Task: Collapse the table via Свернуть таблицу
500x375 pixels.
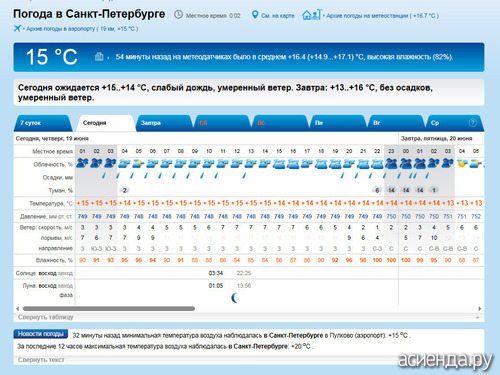Action: tap(46, 317)
